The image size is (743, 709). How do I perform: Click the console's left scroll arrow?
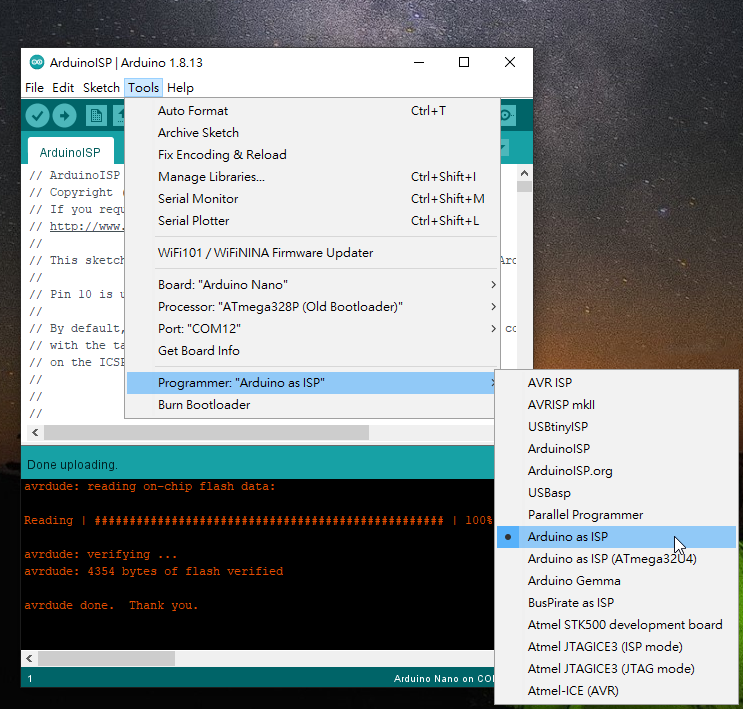tap(30, 659)
